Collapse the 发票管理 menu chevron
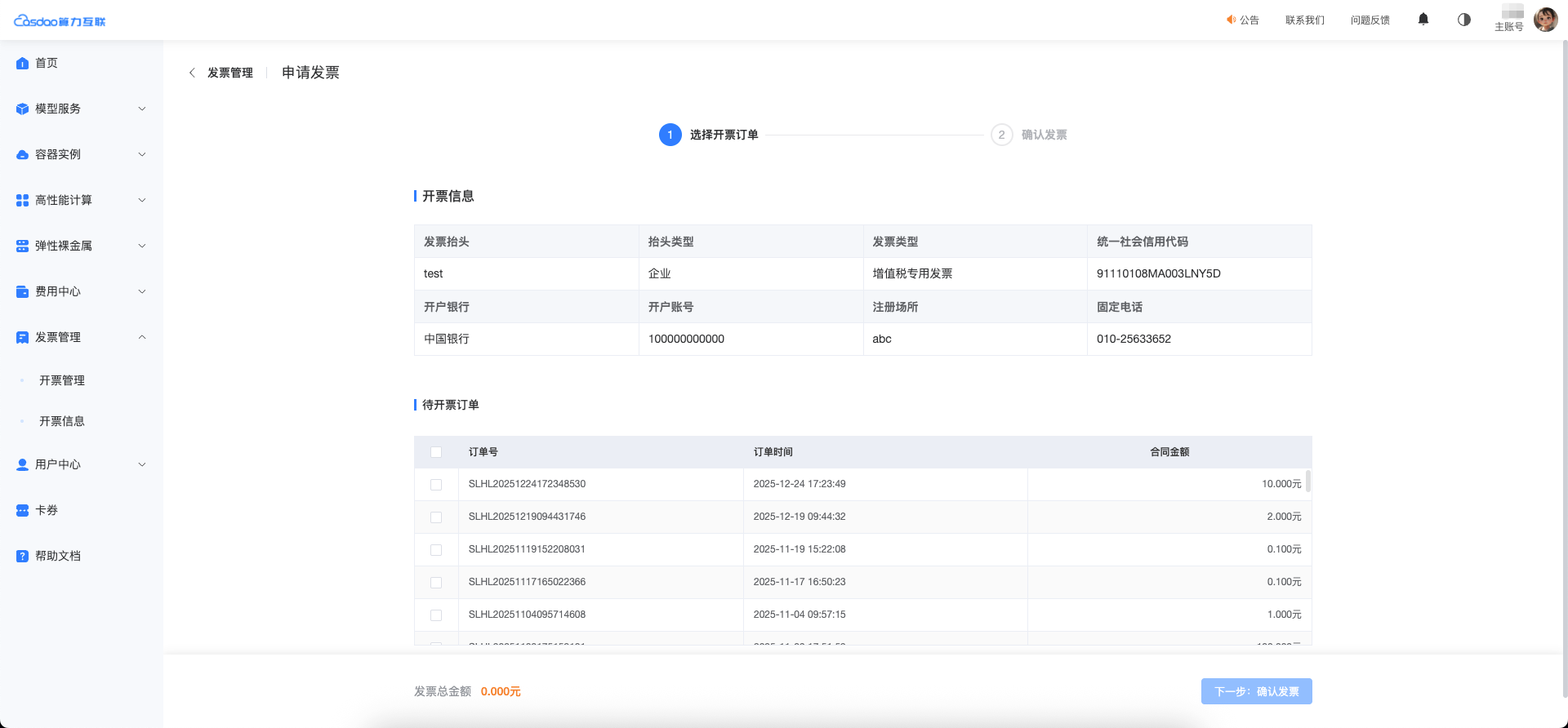The image size is (1568, 728). coord(142,337)
